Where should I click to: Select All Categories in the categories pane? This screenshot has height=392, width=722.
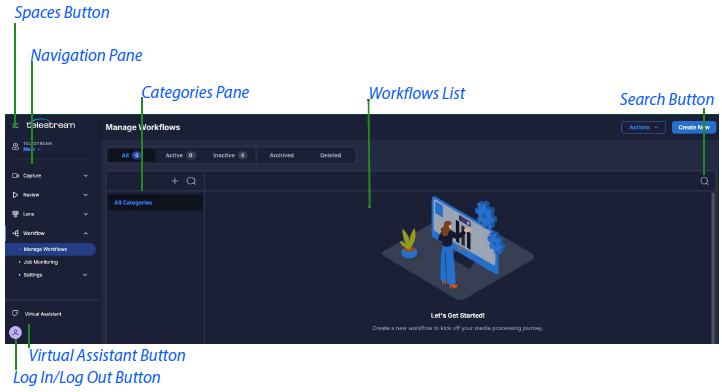pyautogui.click(x=155, y=203)
